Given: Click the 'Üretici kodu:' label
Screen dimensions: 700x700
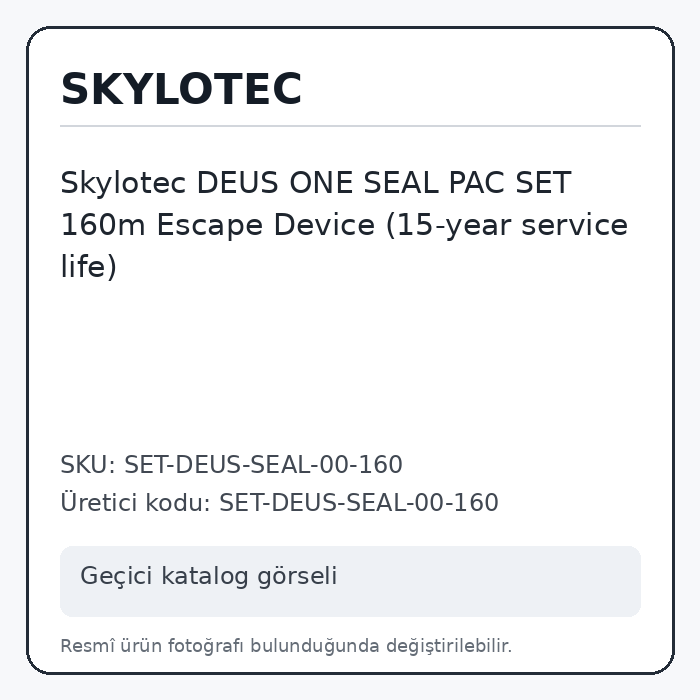Looking at the screenshot, I should tap(135, 502).
